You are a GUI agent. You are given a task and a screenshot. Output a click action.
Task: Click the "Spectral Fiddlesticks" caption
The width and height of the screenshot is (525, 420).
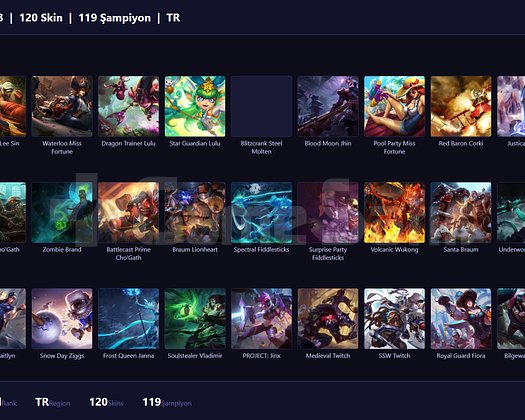[261, 250]
